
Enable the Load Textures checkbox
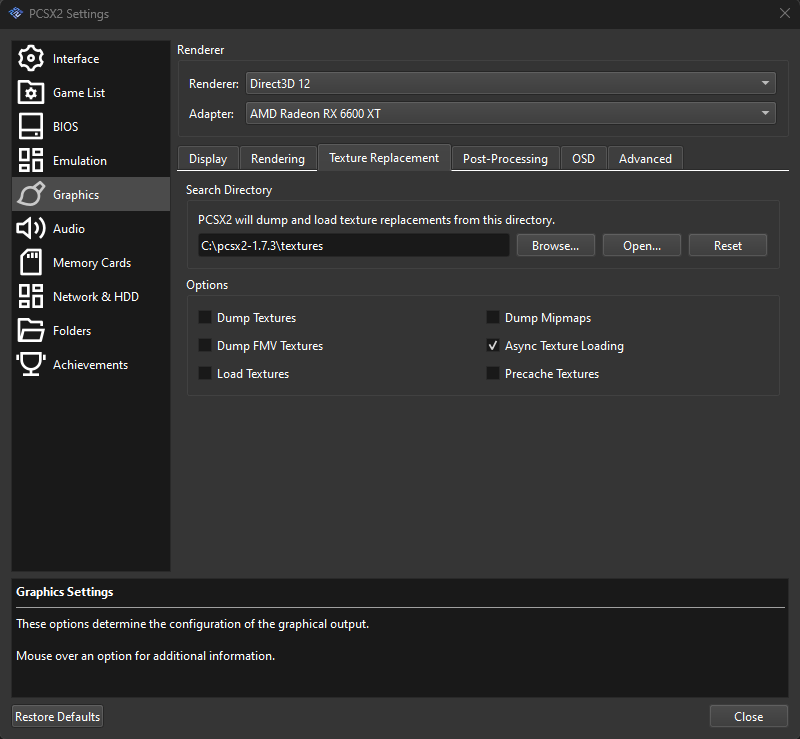point(205,374)
